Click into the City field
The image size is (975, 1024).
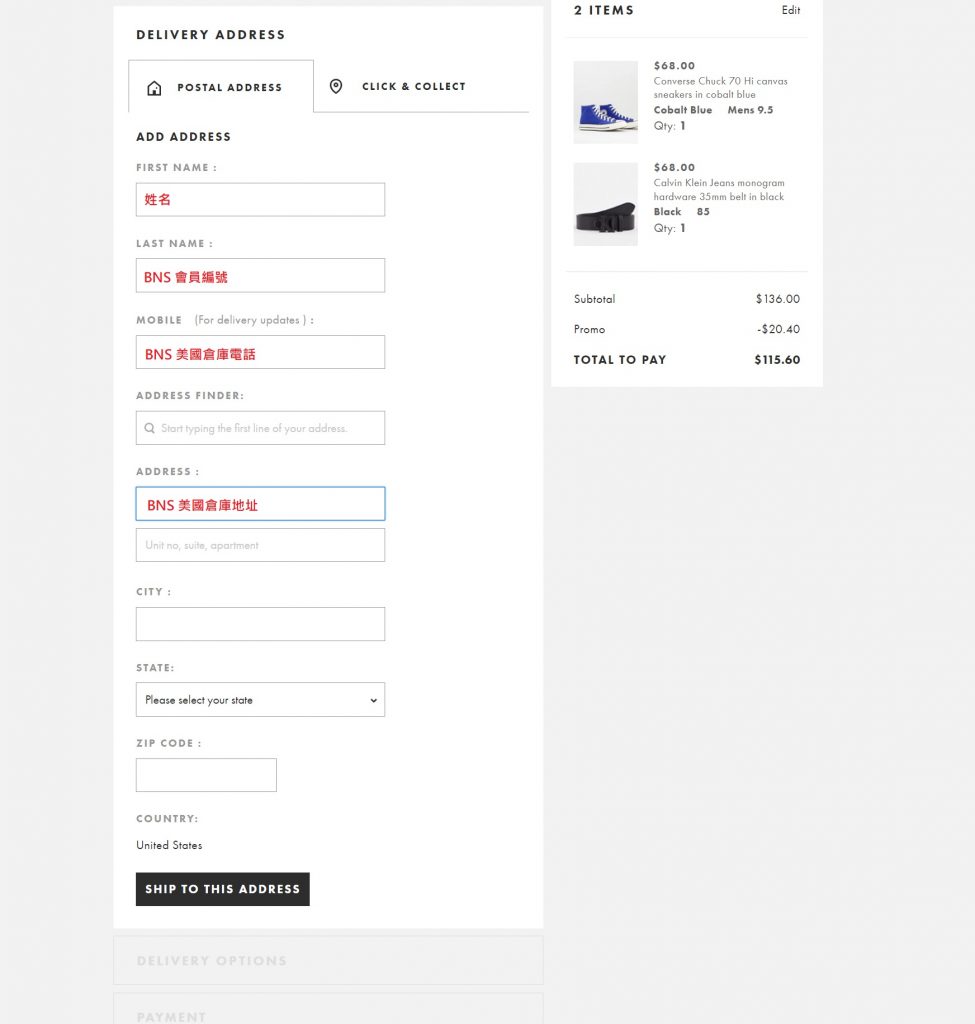(260, 624)
